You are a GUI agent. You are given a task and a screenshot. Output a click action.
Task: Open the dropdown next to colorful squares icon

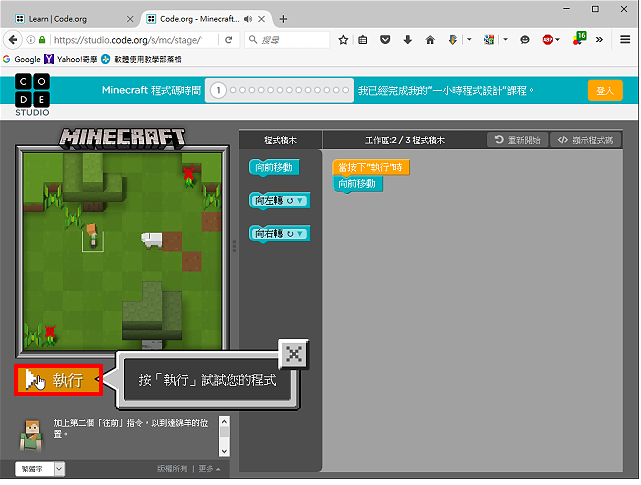click(505, 40)
